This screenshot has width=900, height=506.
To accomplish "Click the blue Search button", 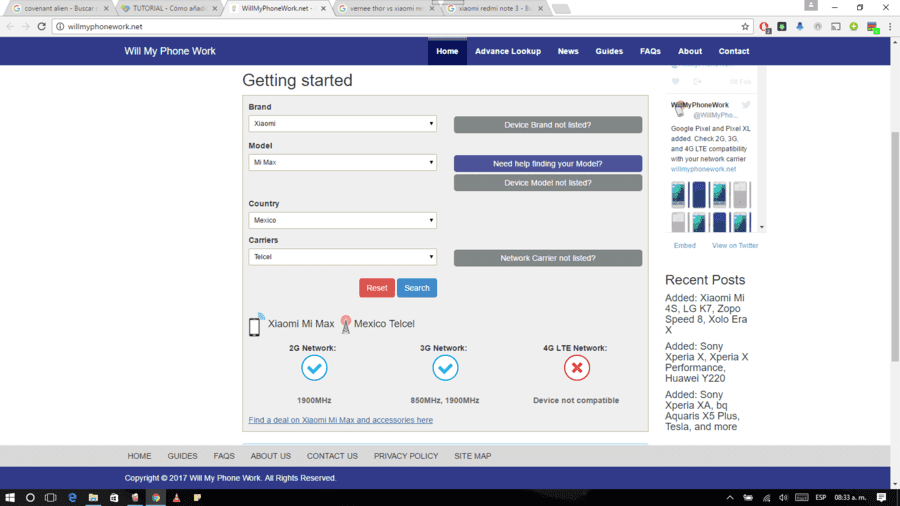I will tap(417, 288).
